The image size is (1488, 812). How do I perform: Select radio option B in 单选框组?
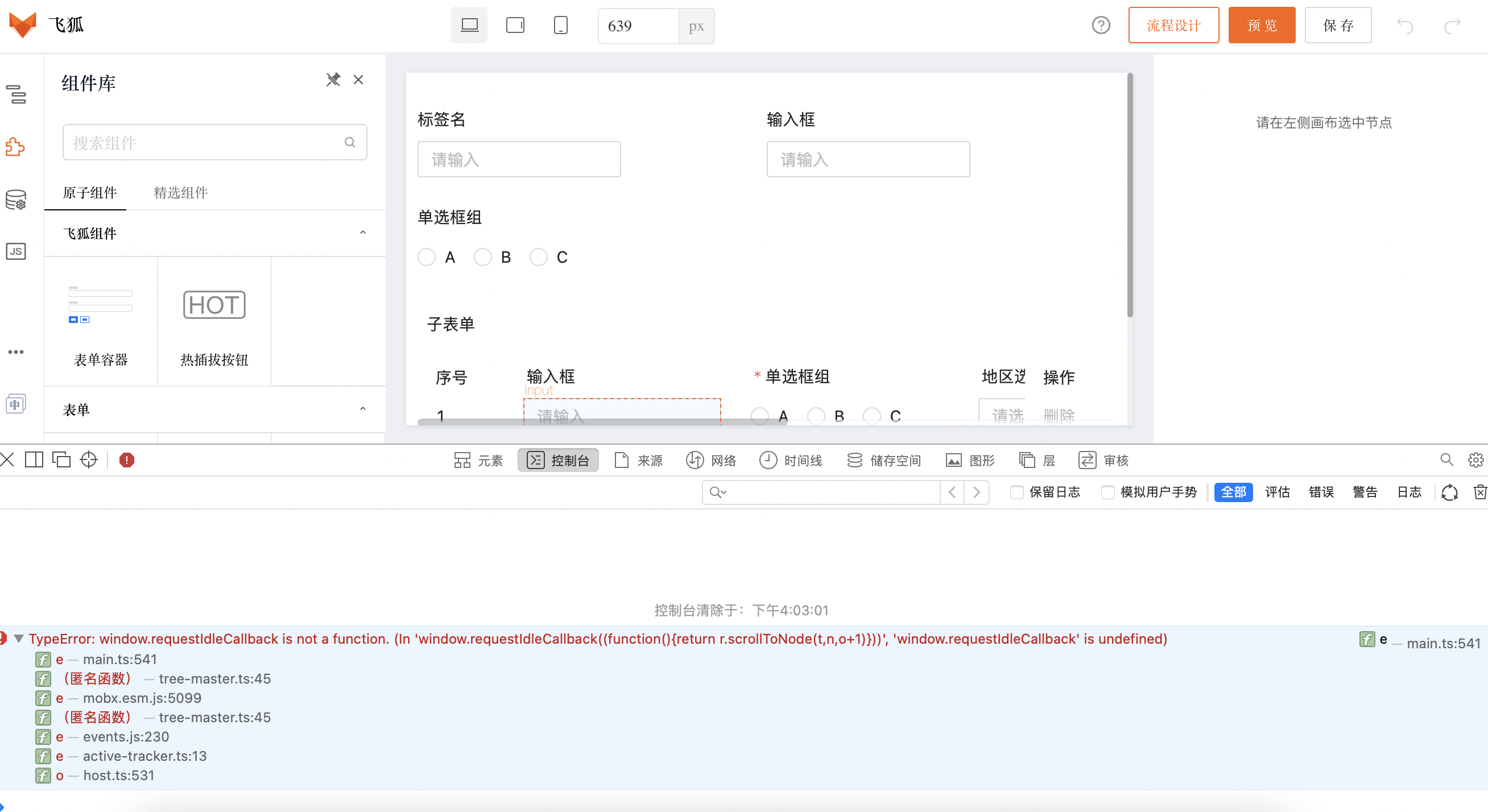tap(483, 257)
